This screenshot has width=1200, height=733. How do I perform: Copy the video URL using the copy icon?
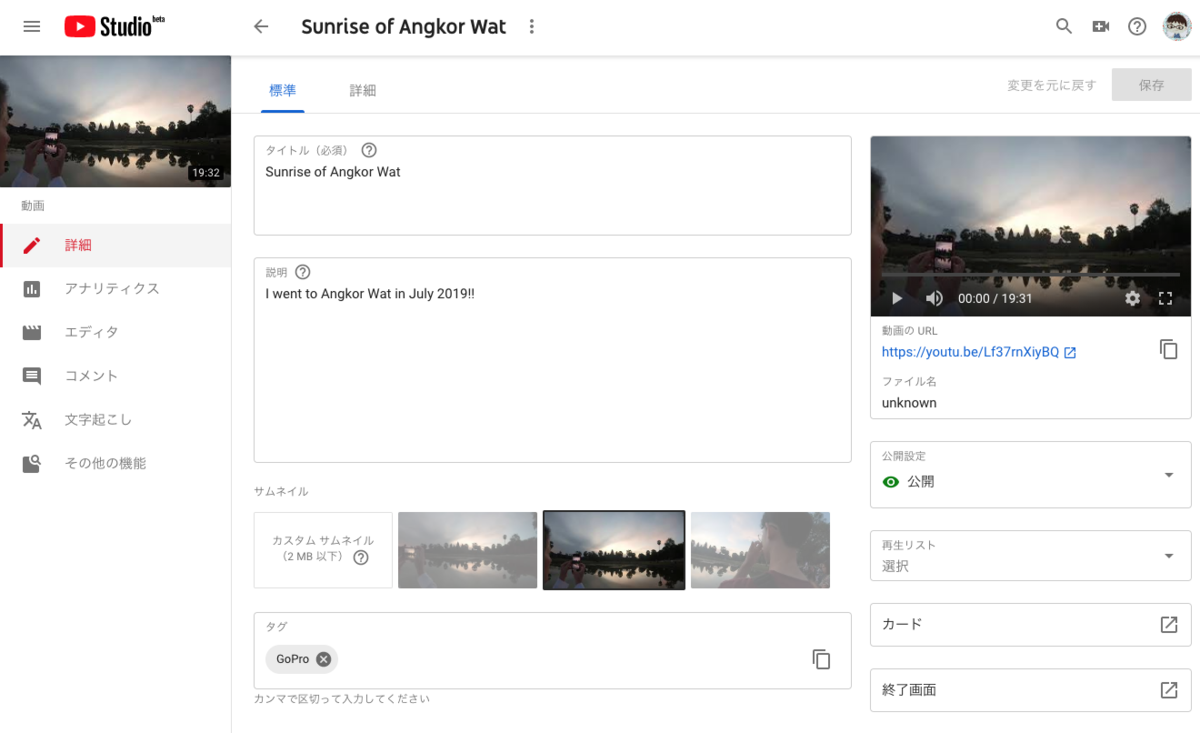coord(1168,349)
